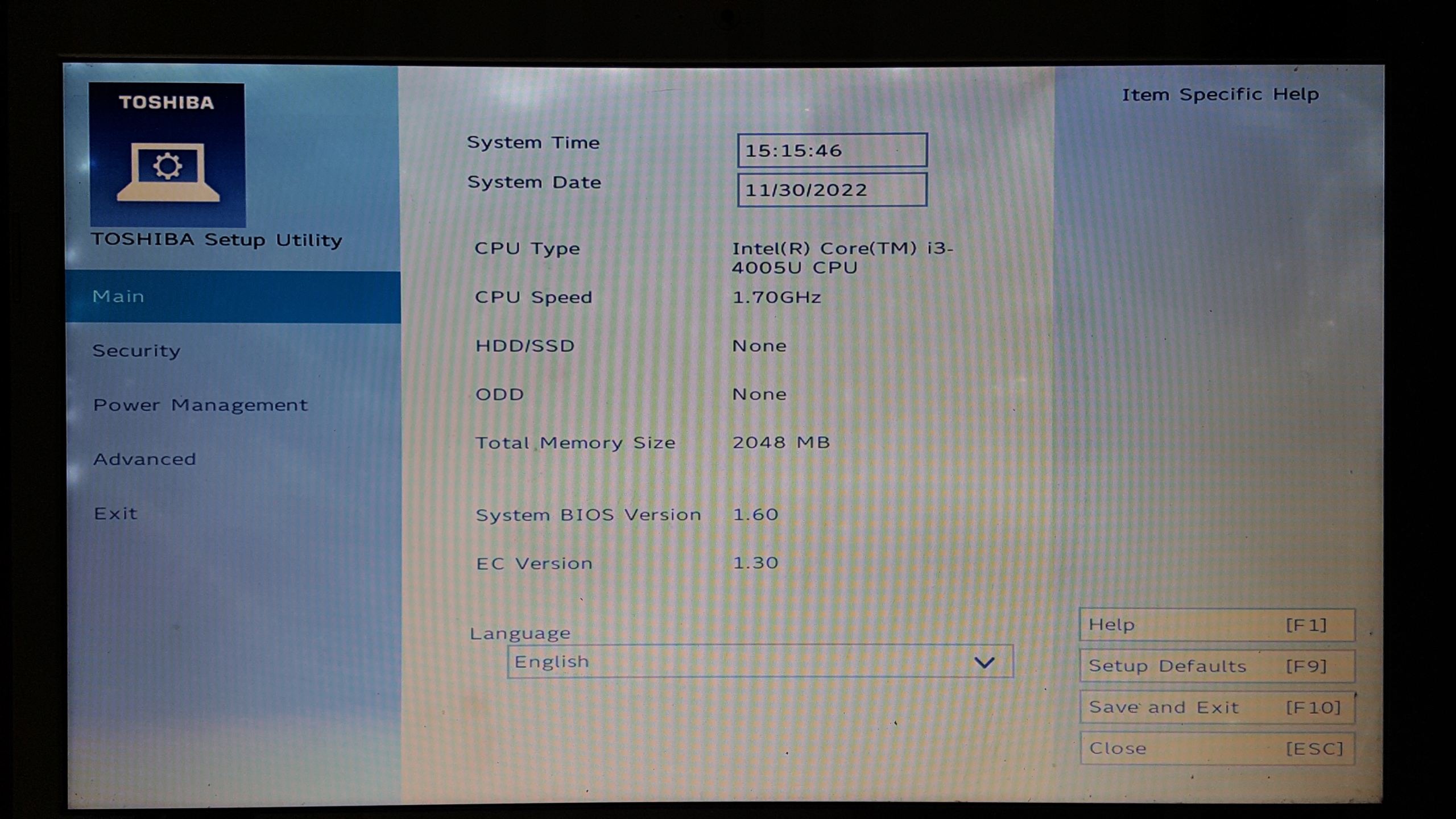Open the Security menu section
This screenshot has height=819, width=1456.
tap(136, 350)
